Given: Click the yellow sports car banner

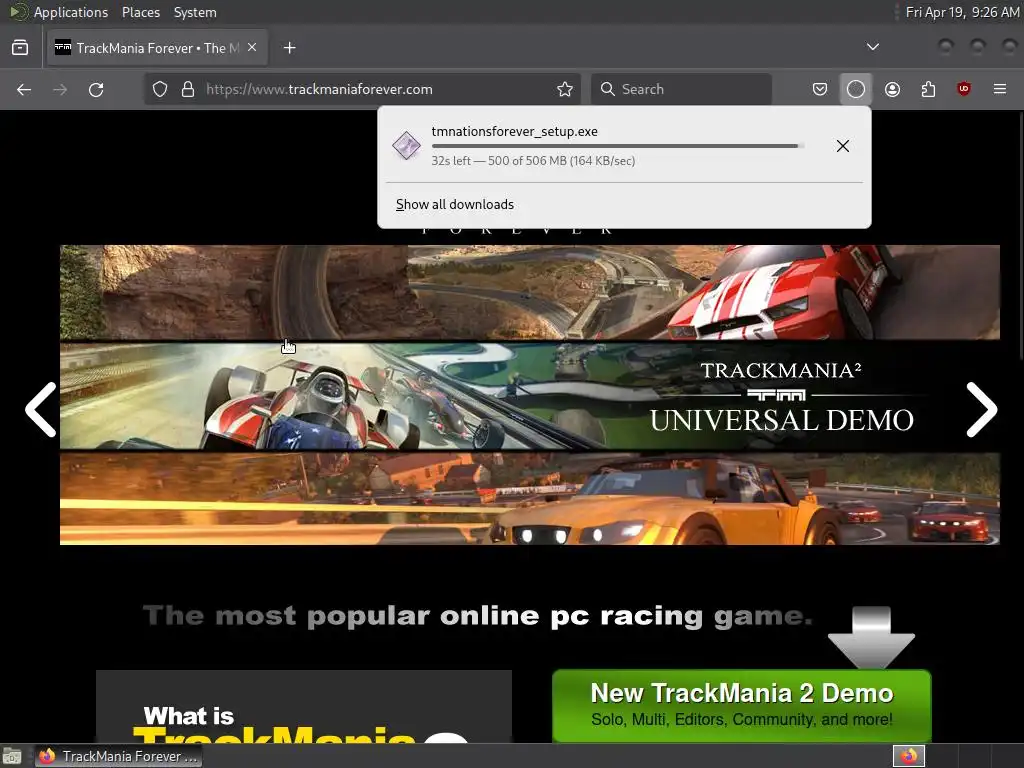Looking at the screenshot, I should [x=530, y=499].
